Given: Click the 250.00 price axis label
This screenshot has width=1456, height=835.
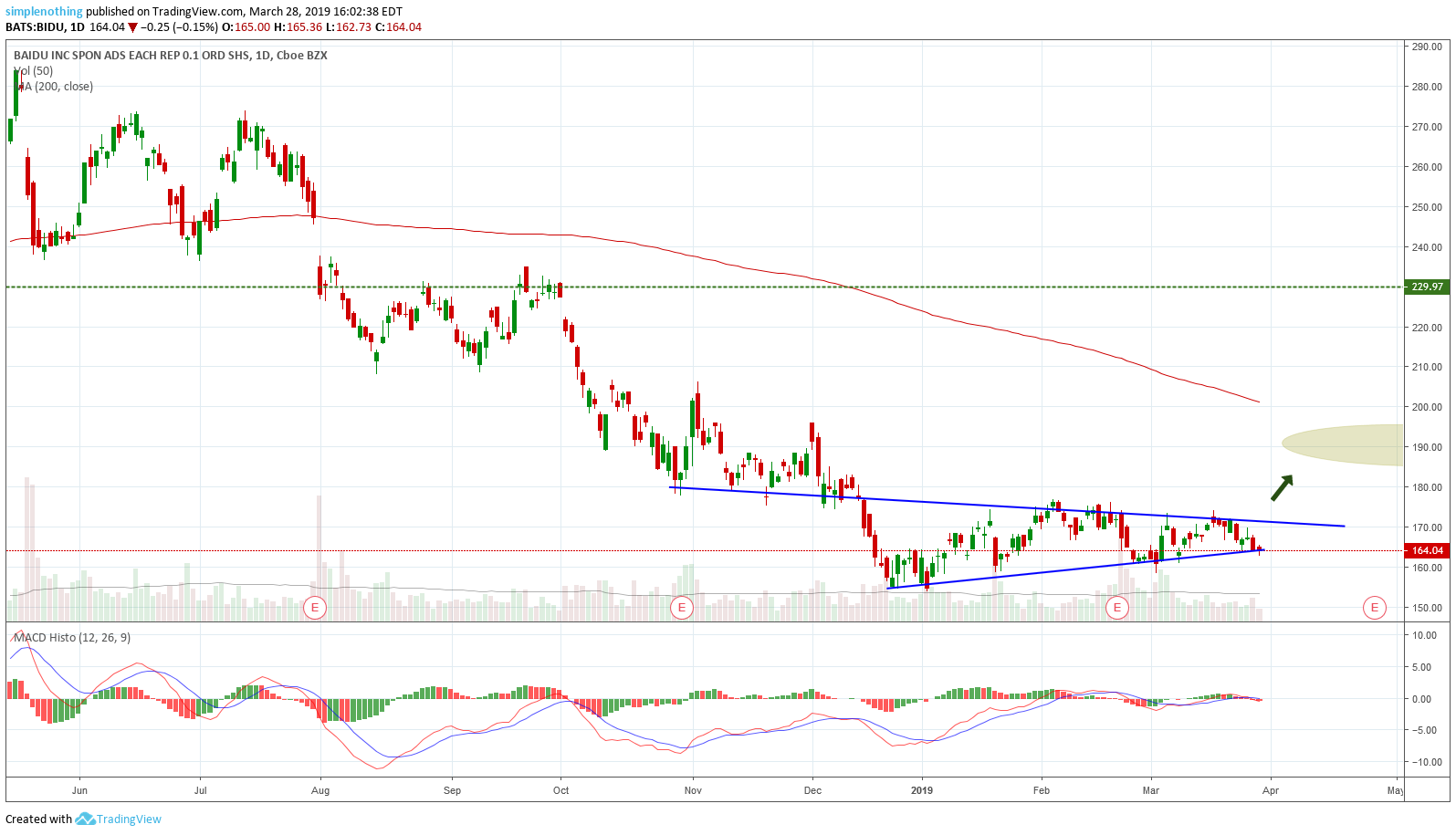Looking at the screenshot, I should 1427,207.
